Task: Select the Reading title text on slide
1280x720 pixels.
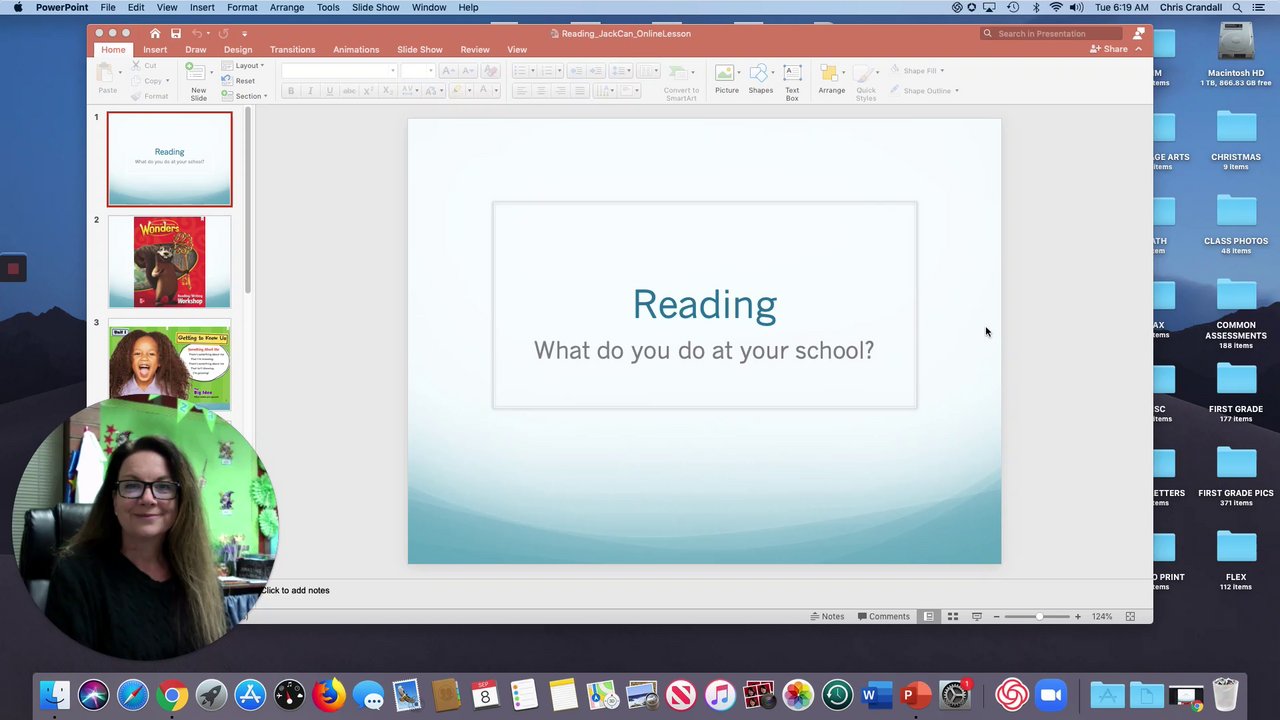Action: (x=704, y=305)
